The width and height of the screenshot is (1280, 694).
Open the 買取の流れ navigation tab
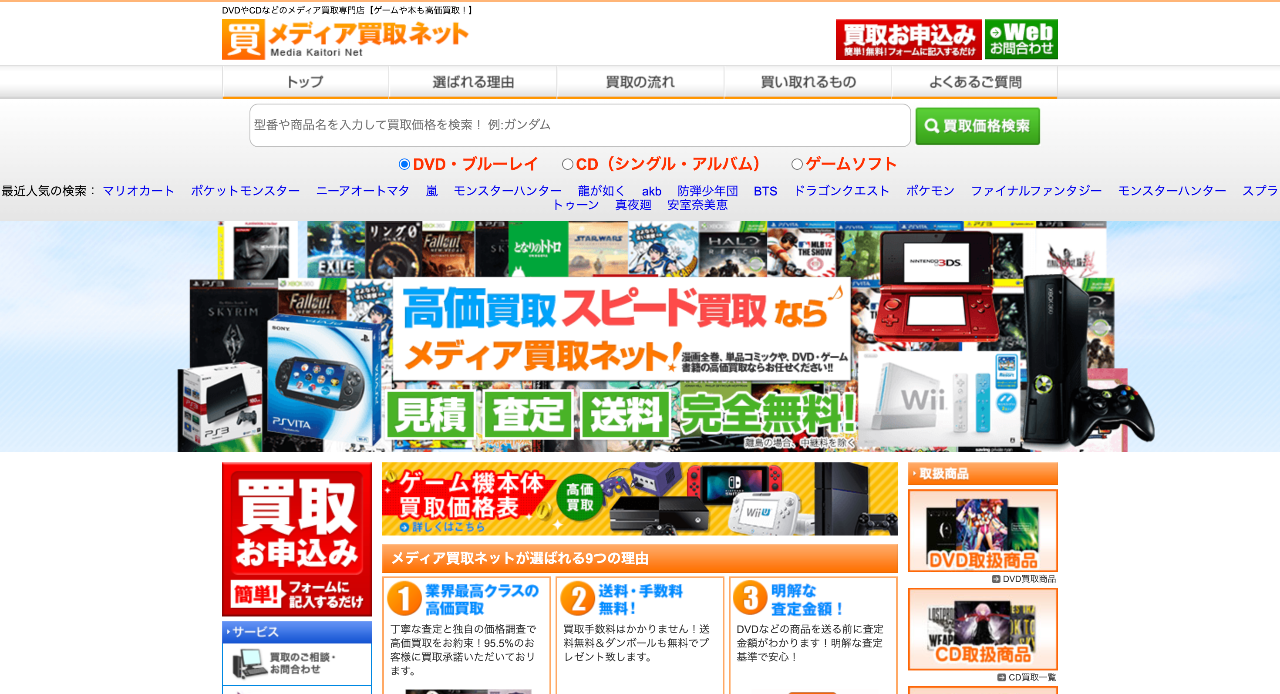coord(640,82)
